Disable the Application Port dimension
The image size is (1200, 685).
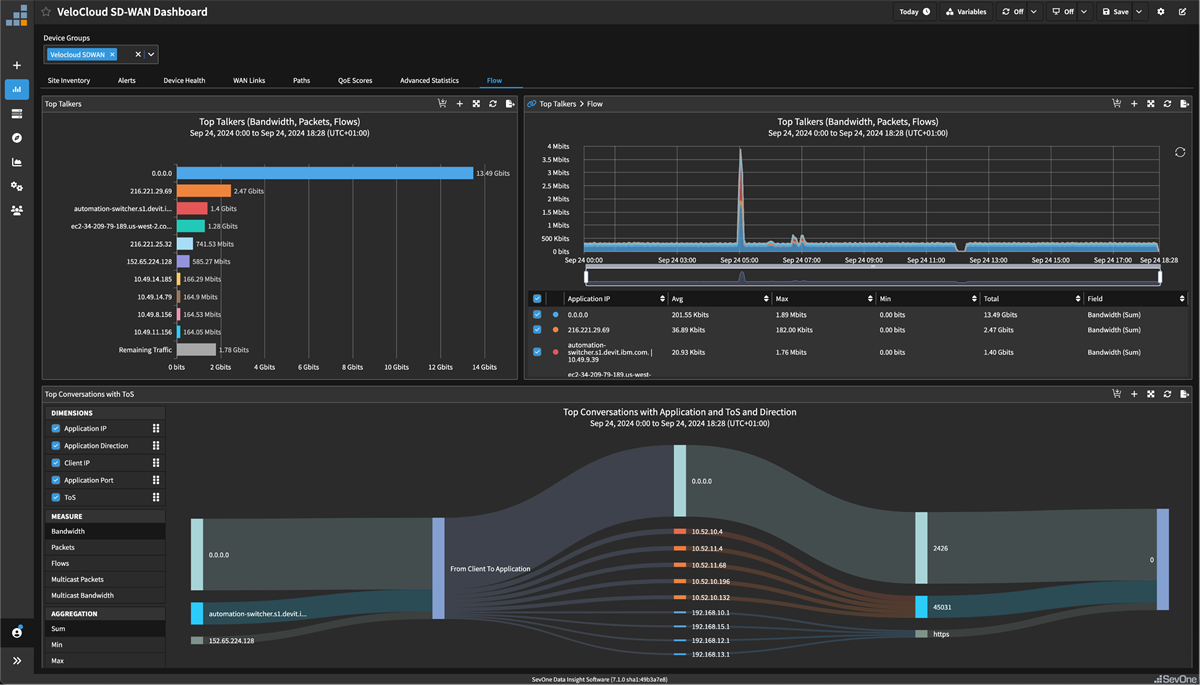[54, 480]
